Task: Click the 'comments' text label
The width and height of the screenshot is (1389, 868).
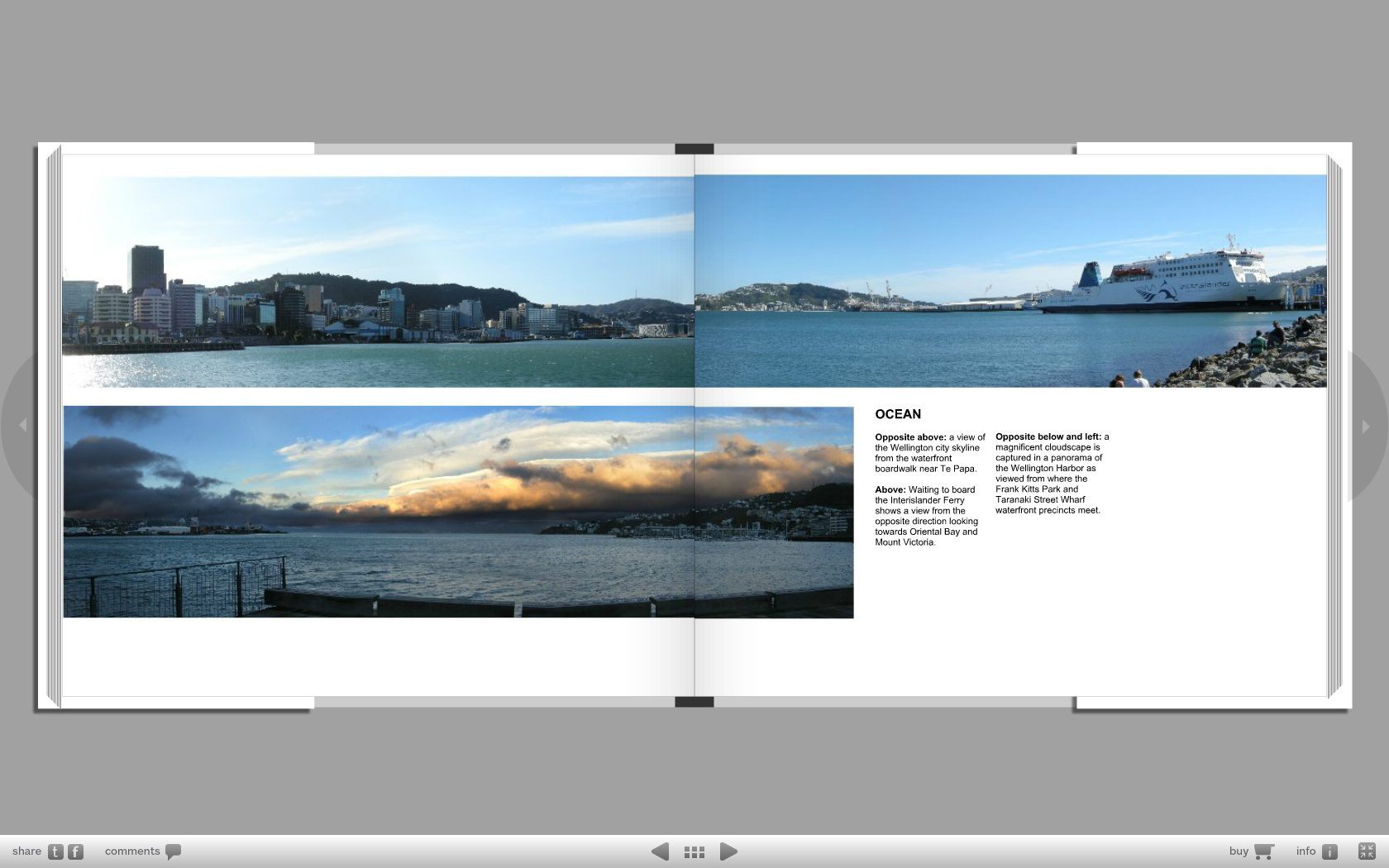Action: coord(132,851)
